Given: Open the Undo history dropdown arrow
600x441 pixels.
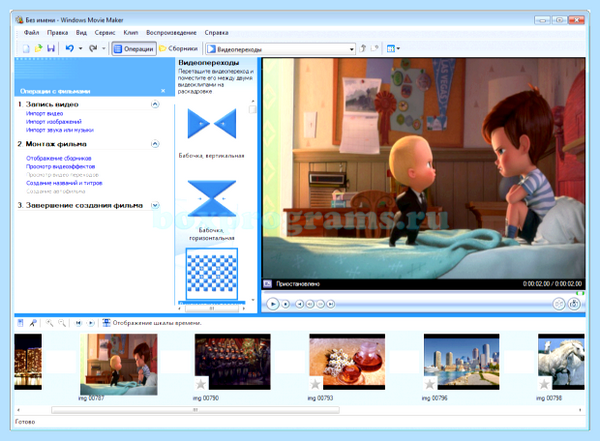Looking at the screenshot, I should click(x=80, y=49).
